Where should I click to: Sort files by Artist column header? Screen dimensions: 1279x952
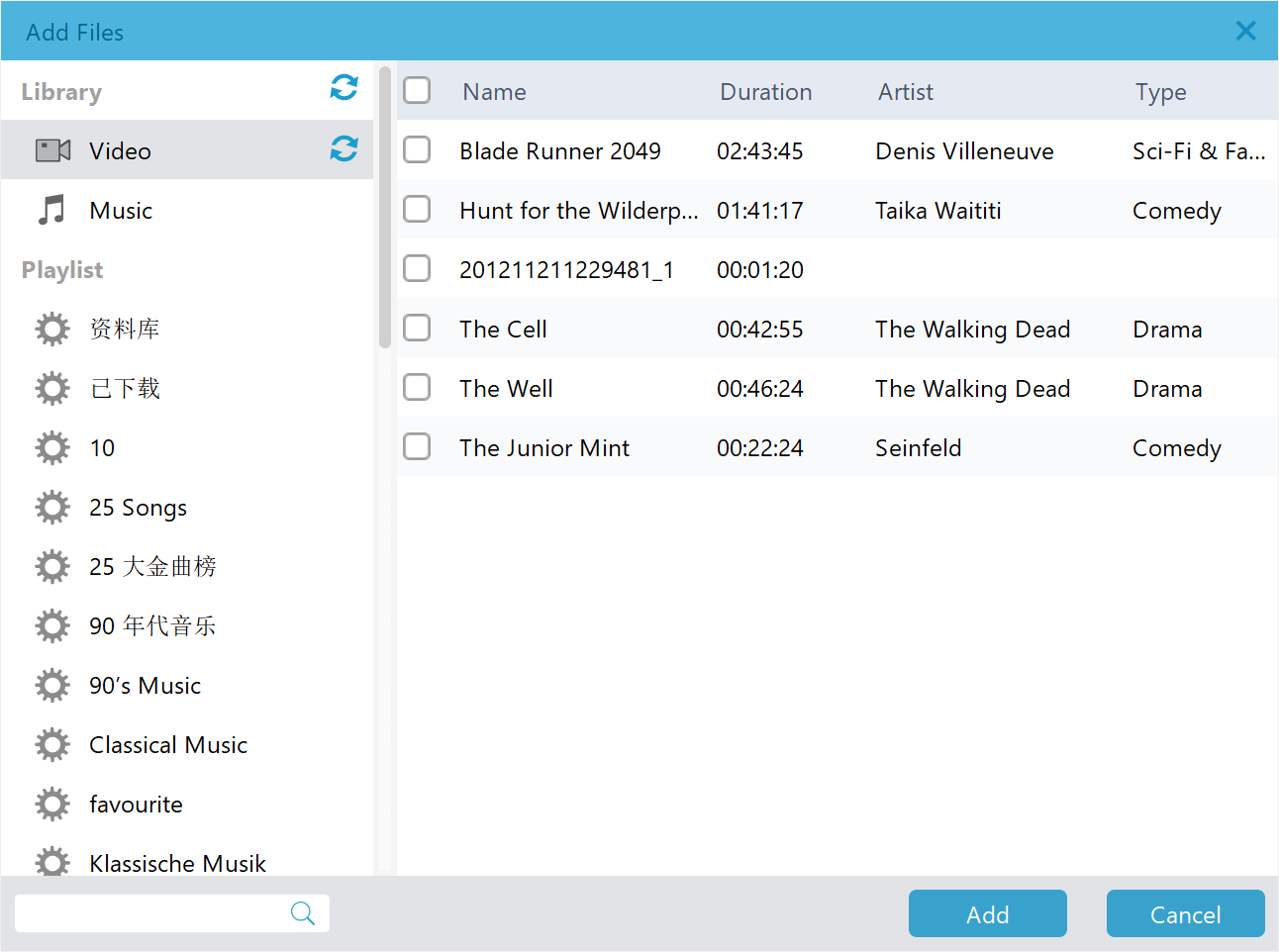(x=905, y=92)
